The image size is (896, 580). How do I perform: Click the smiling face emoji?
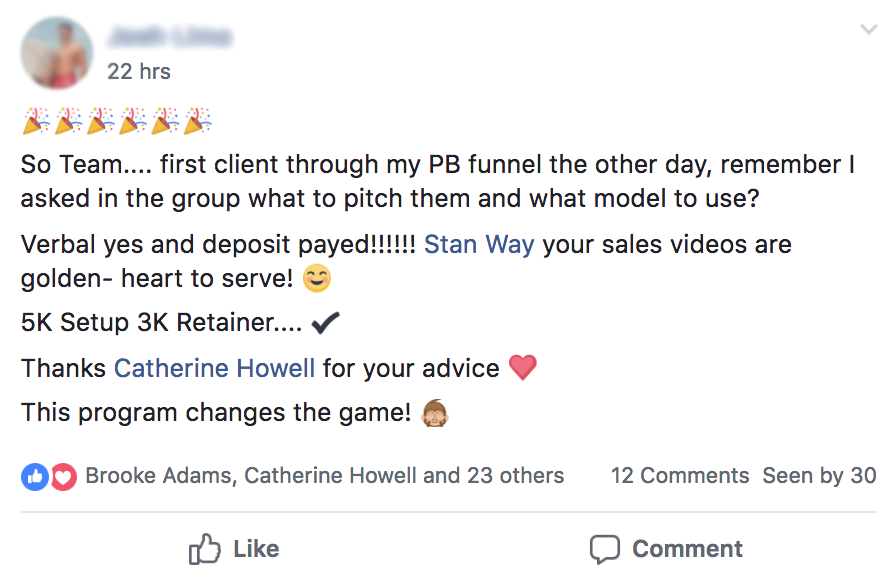(316, 281)
